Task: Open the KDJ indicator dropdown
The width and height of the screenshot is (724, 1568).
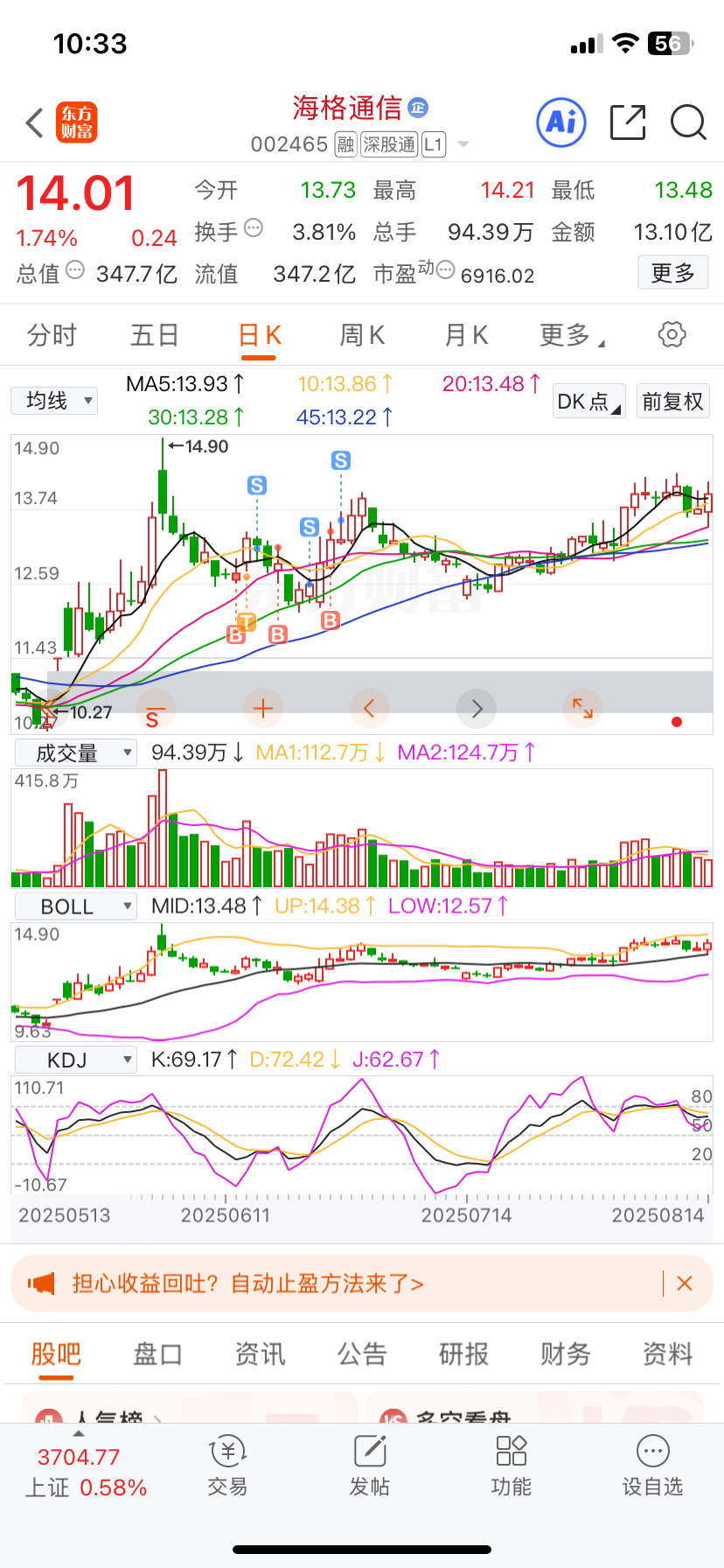Action: [x=76, y=1060]
